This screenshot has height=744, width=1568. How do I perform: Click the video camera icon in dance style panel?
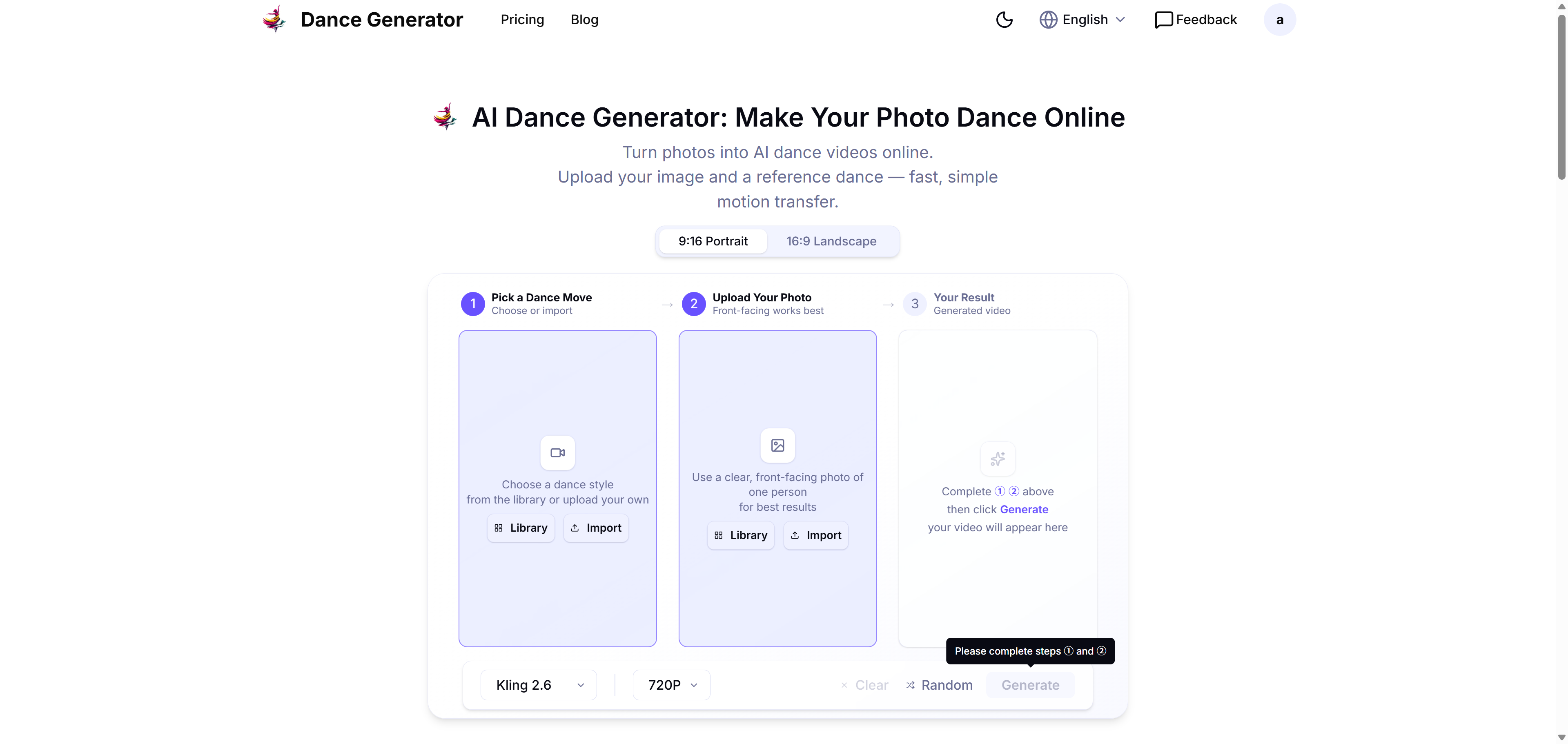click(x=557, y=452)
